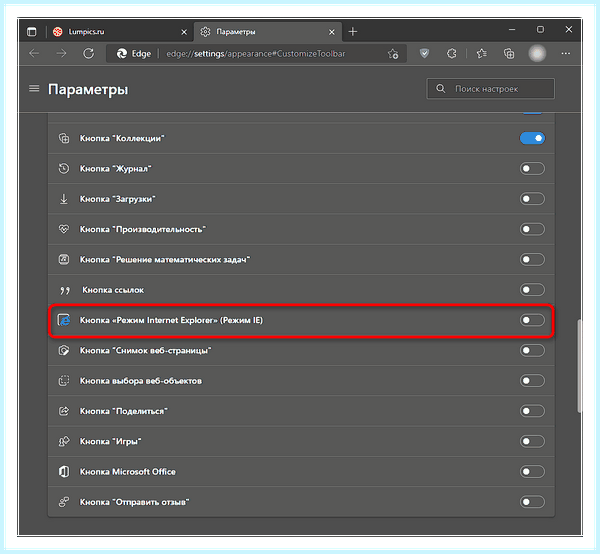Open the Settings hamburger navigation menu
Viewport: 600px width, 554px height.
34,89
